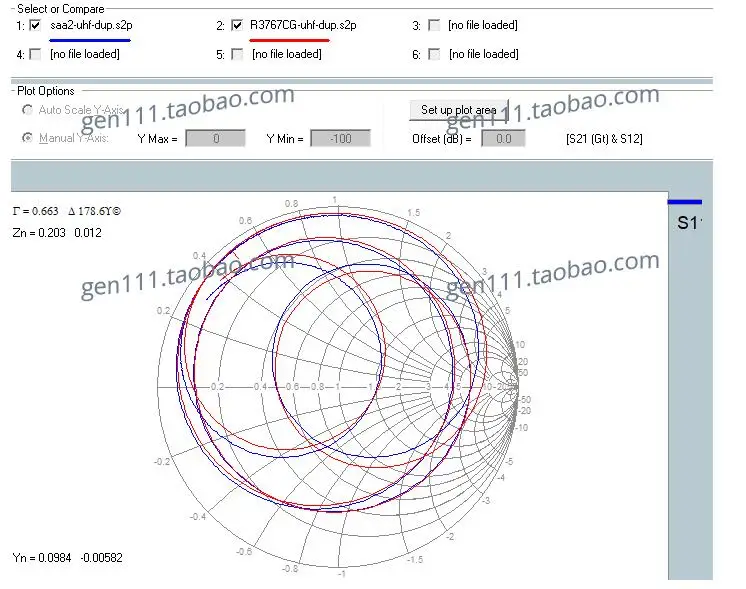Uncheck file 1 saa2-uhf-dup.s2p checkbox
Screen dimensions: 746x589
(x=35, y=25)
